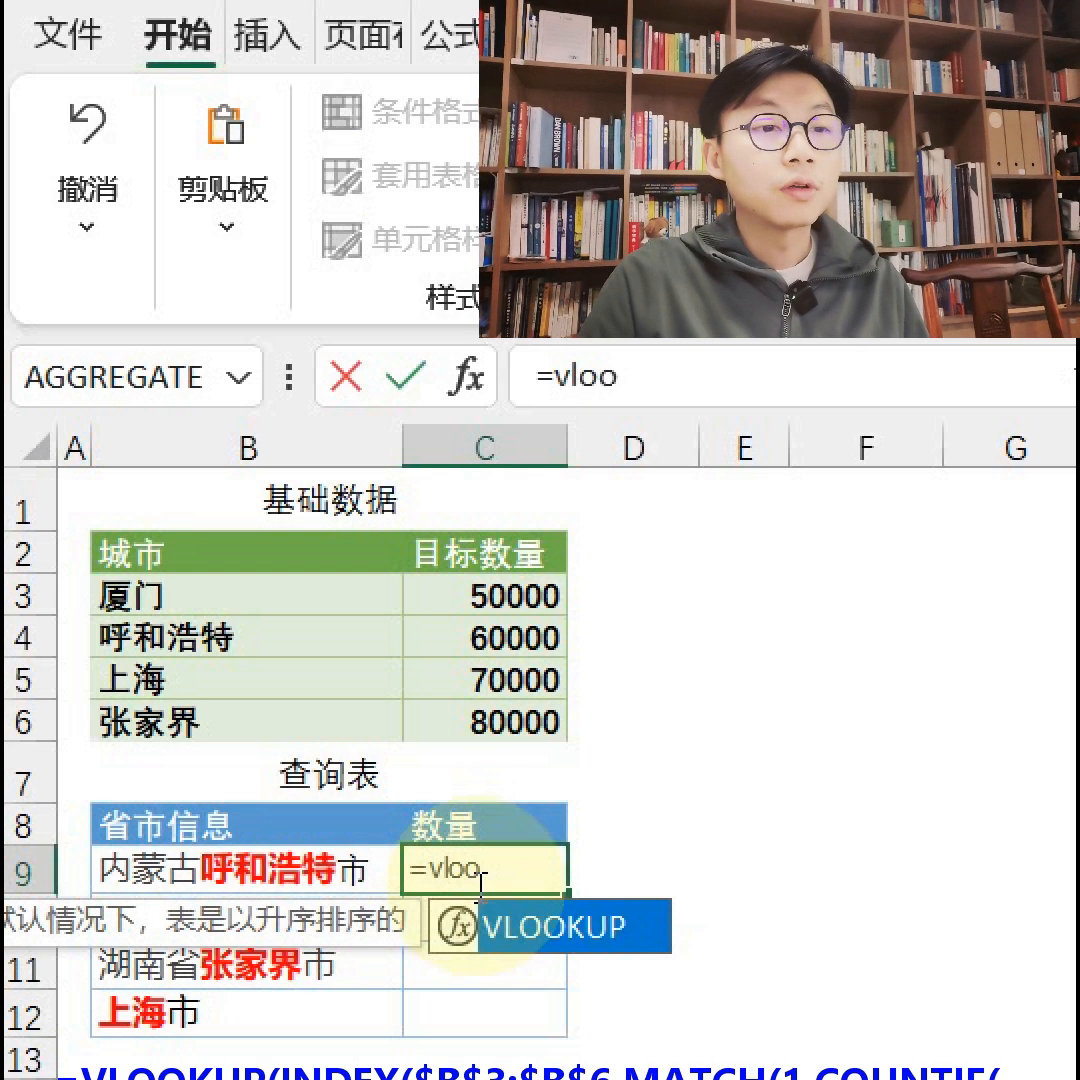
Task: Click the cell with value 70000
Action: 485,679
